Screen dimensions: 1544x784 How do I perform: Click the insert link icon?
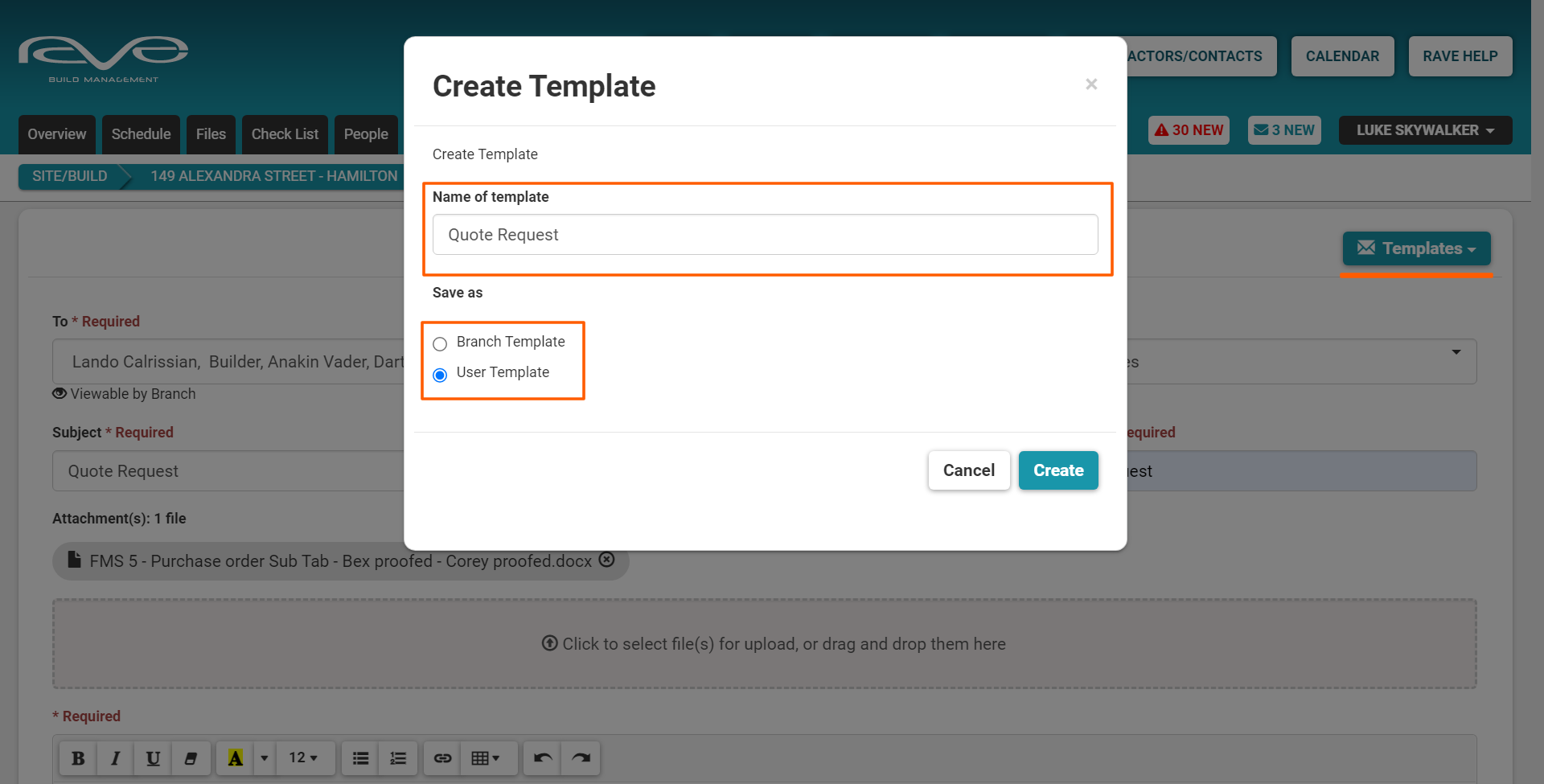pos(442,758)
